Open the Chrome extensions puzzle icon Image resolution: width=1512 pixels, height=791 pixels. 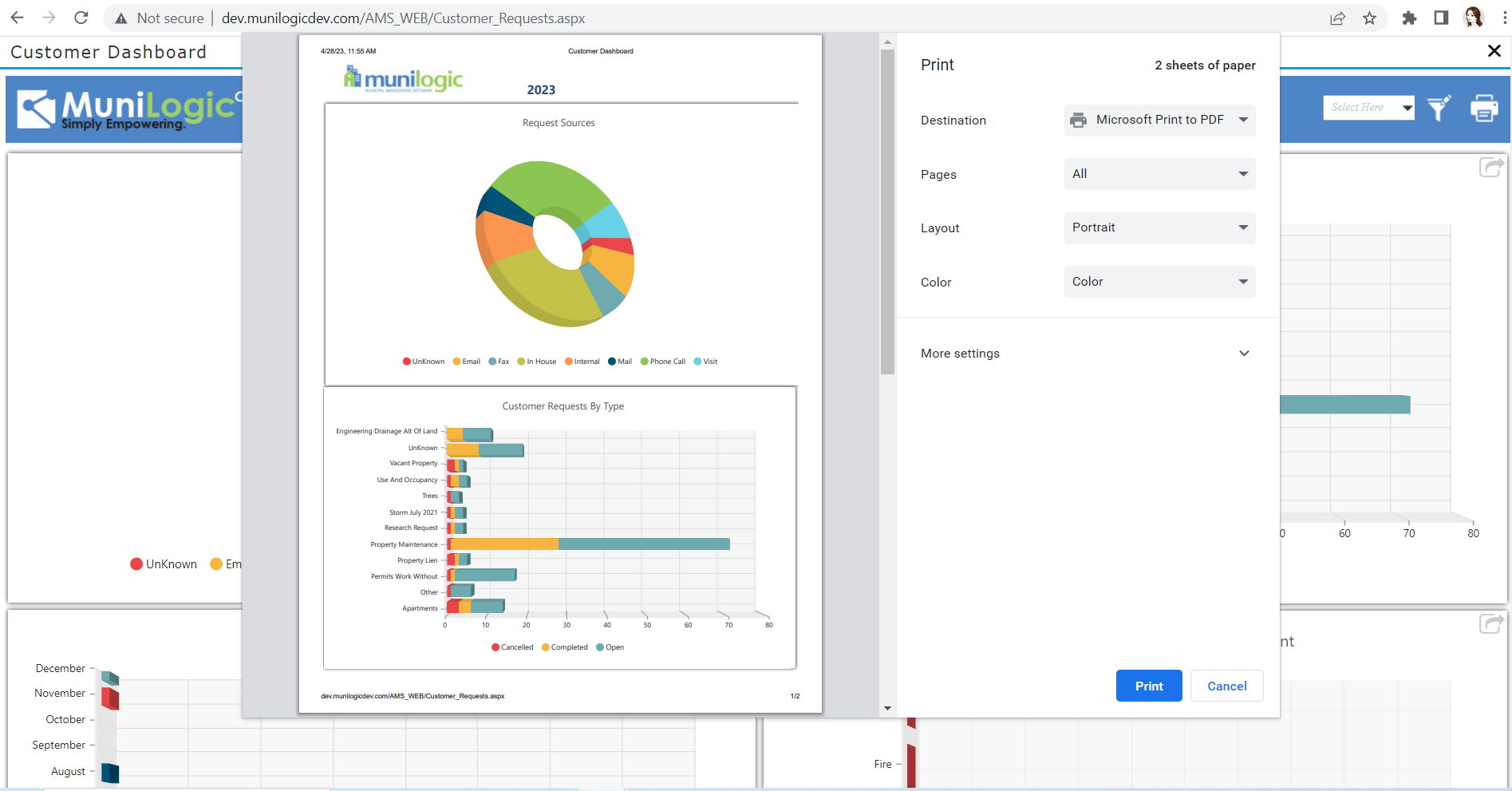point(1409,18)
